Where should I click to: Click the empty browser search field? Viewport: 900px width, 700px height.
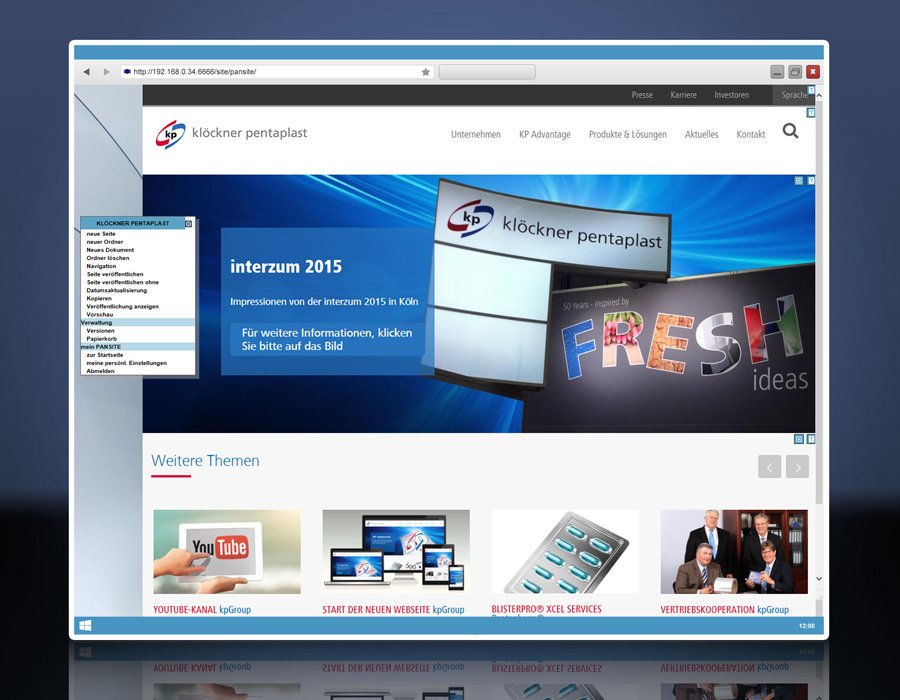click(487, 72)
